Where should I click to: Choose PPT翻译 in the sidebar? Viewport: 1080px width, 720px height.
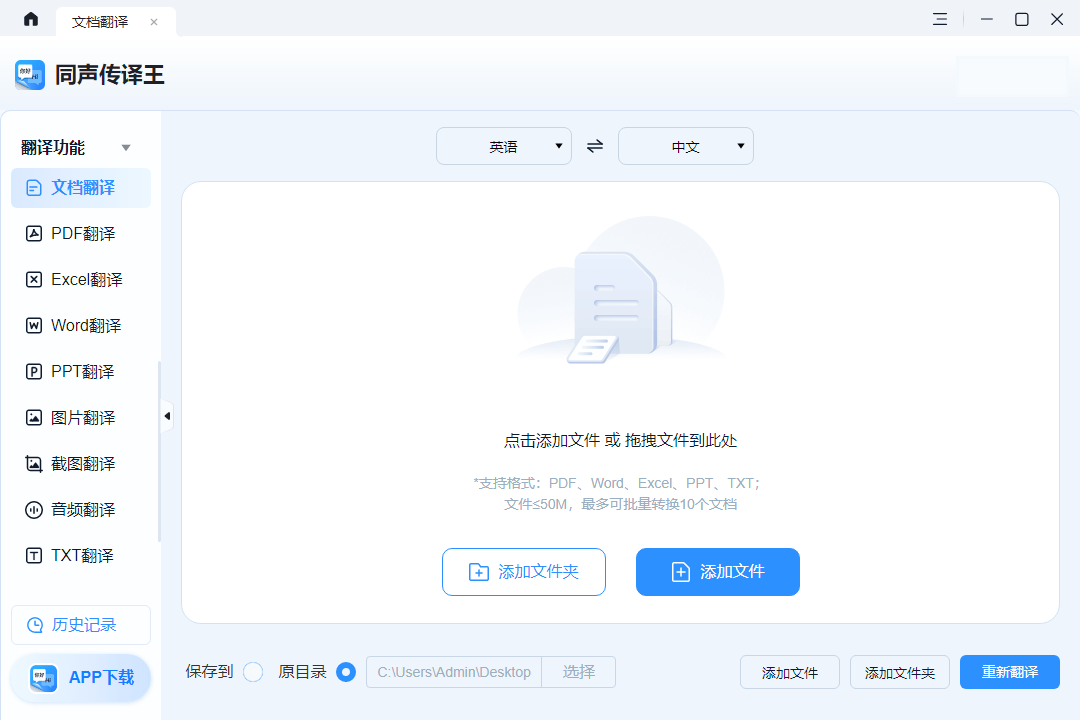[81, 372]
